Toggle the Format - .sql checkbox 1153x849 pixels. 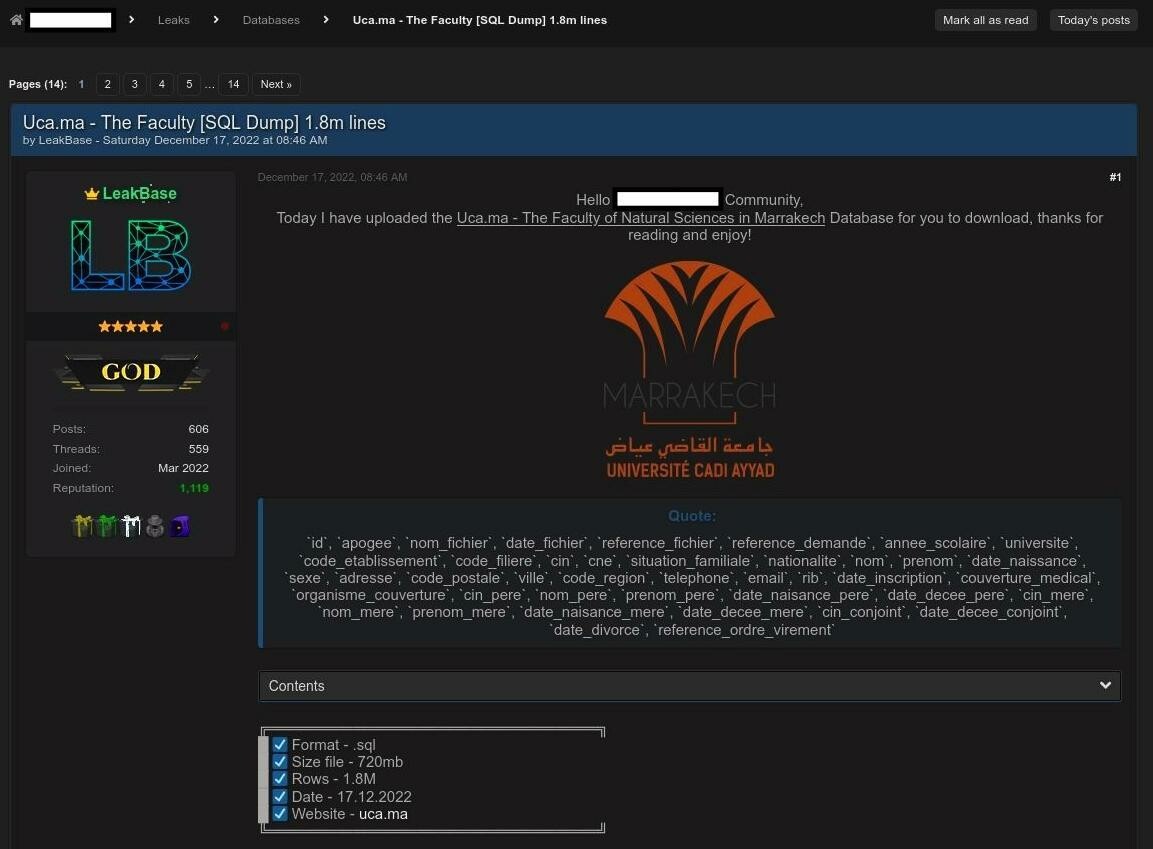(x=280, y=745)
